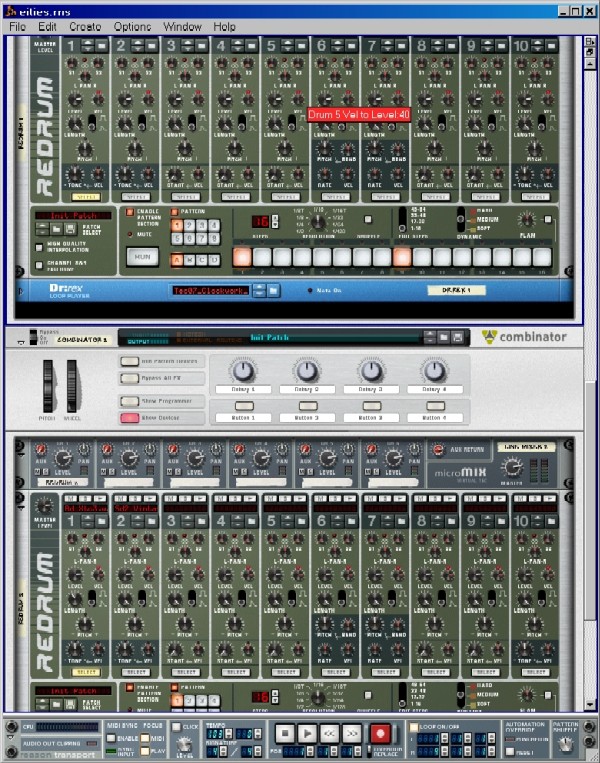The image size is (600, 763).
Task: Toggle Loop On/Off in transport
Action: [x=414, y=727]
